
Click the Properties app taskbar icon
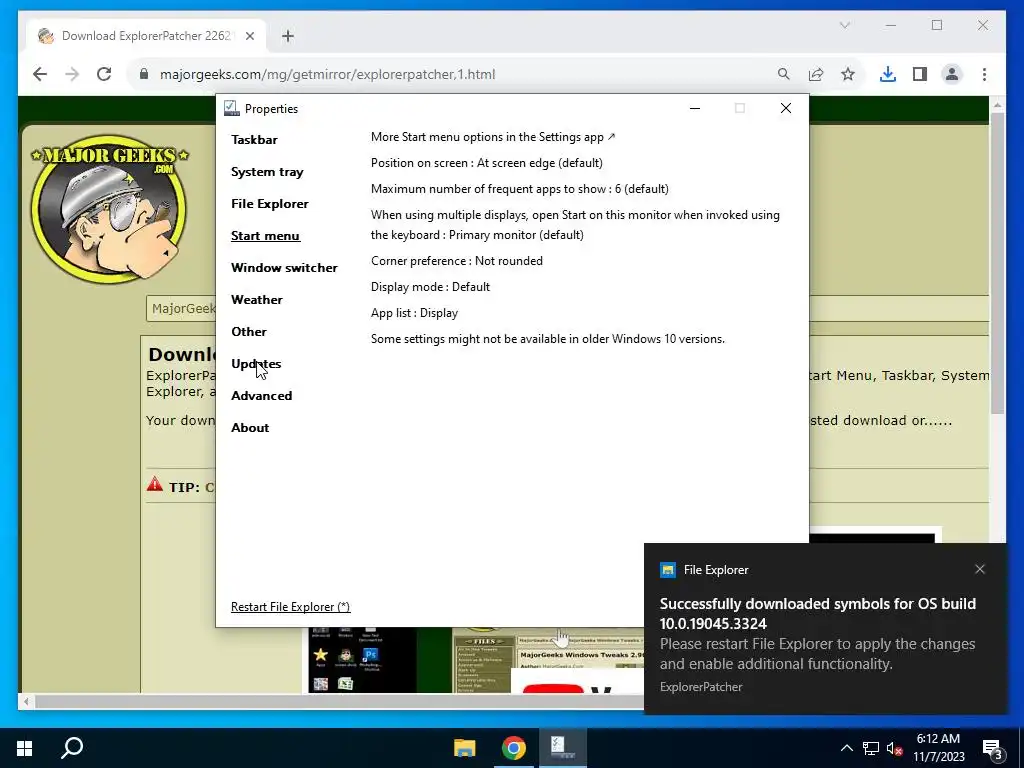562,748
